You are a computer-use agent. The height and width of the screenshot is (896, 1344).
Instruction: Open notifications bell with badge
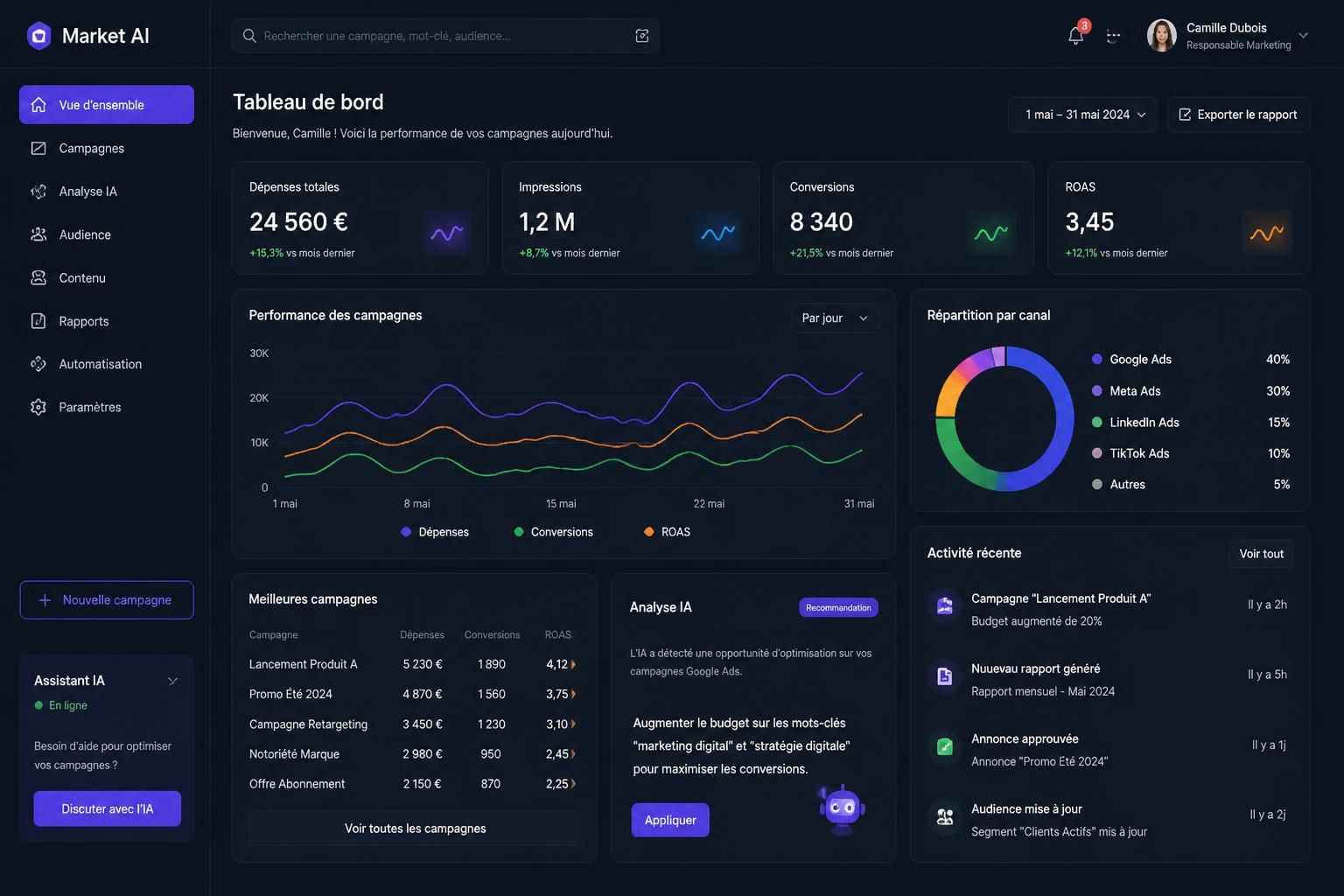(1077, 34)
